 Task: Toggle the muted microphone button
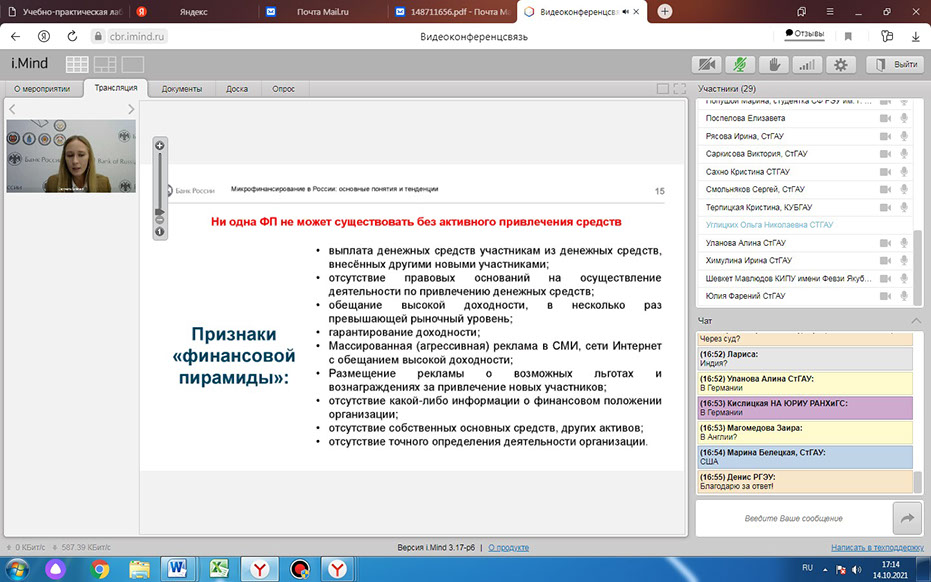click(x=740, y=65)
